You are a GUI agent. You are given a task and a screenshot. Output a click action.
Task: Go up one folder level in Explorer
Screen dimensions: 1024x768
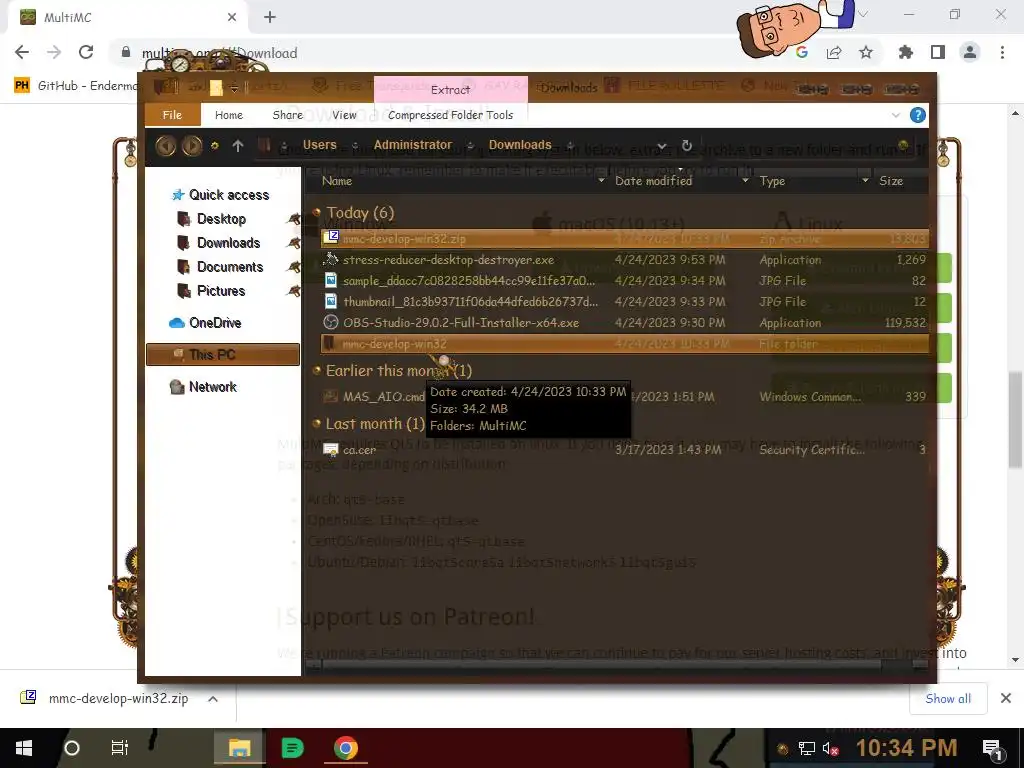pos(238,146)
